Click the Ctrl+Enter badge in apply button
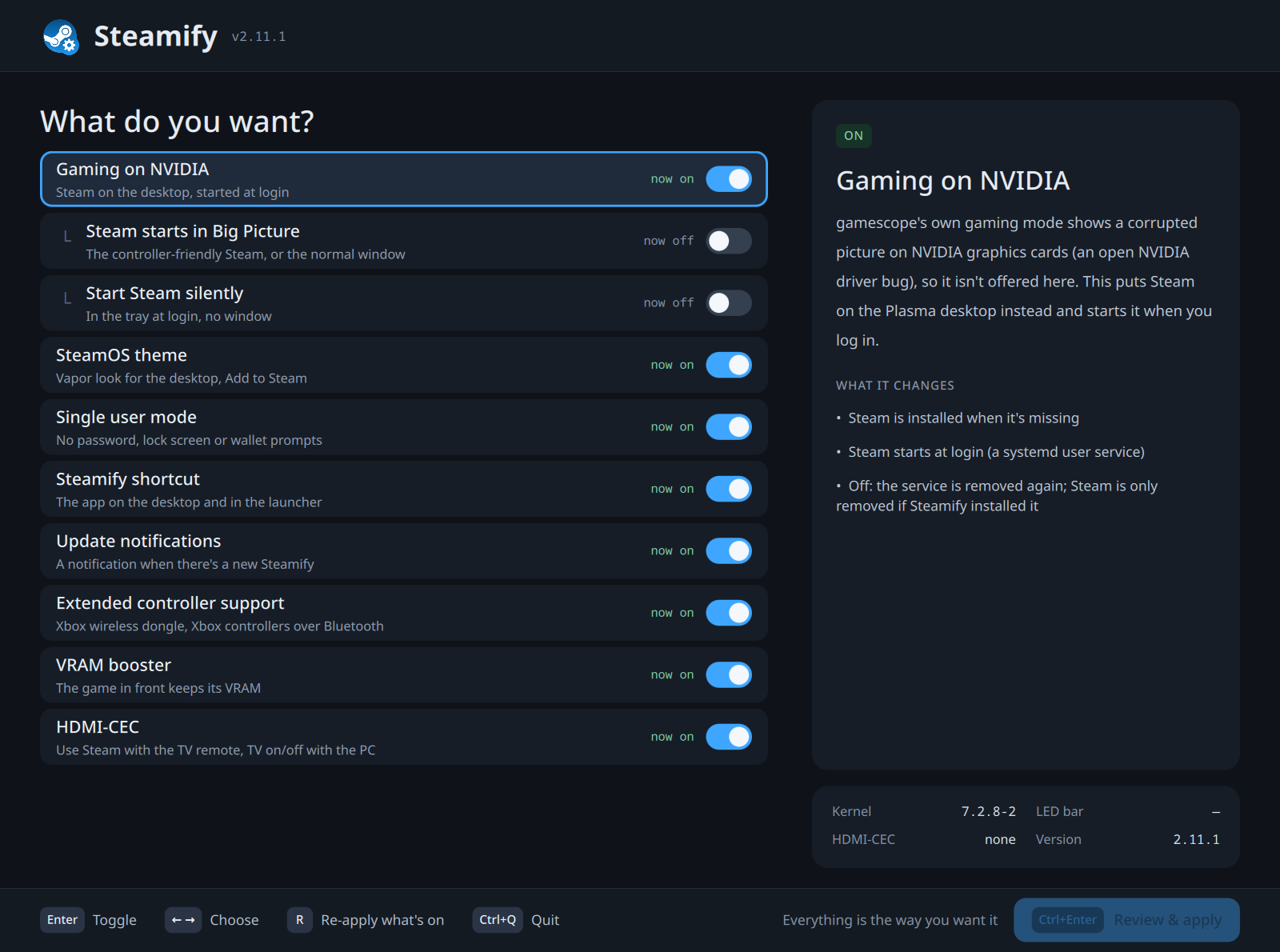The image size is (1280, 952). pyautogui.click(x=1067, y=920)
